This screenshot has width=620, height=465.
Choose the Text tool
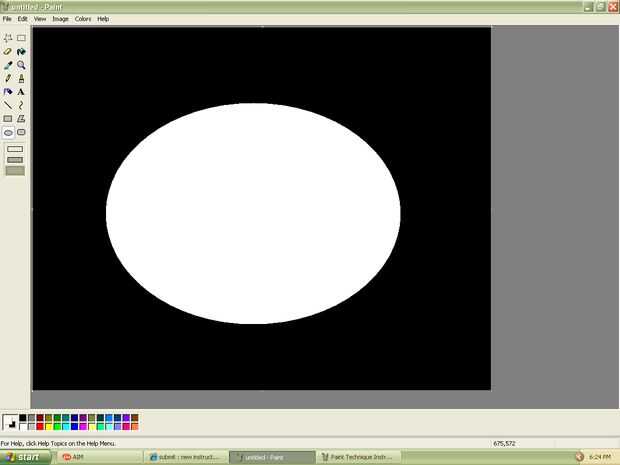pyautogui.click(x=21, y=91)
